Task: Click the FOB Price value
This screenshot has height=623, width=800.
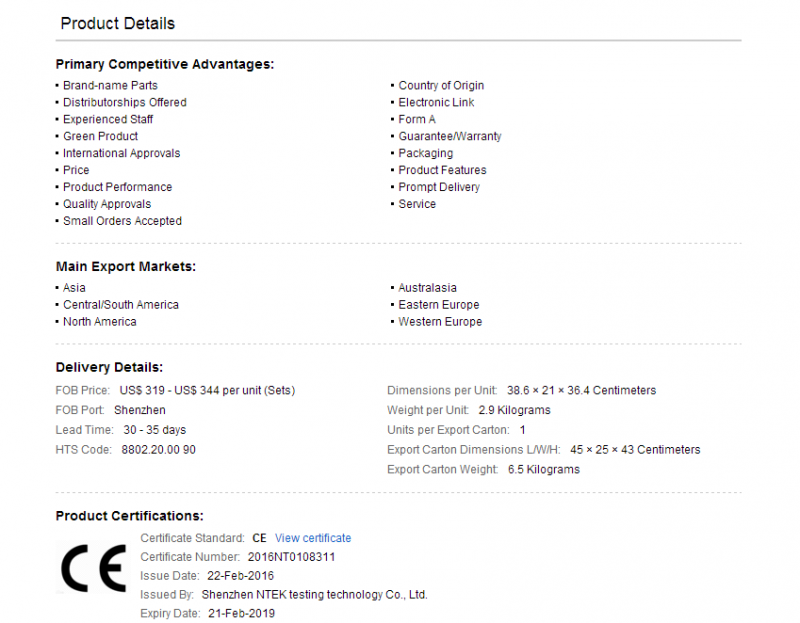Action: tap(206, 391)
